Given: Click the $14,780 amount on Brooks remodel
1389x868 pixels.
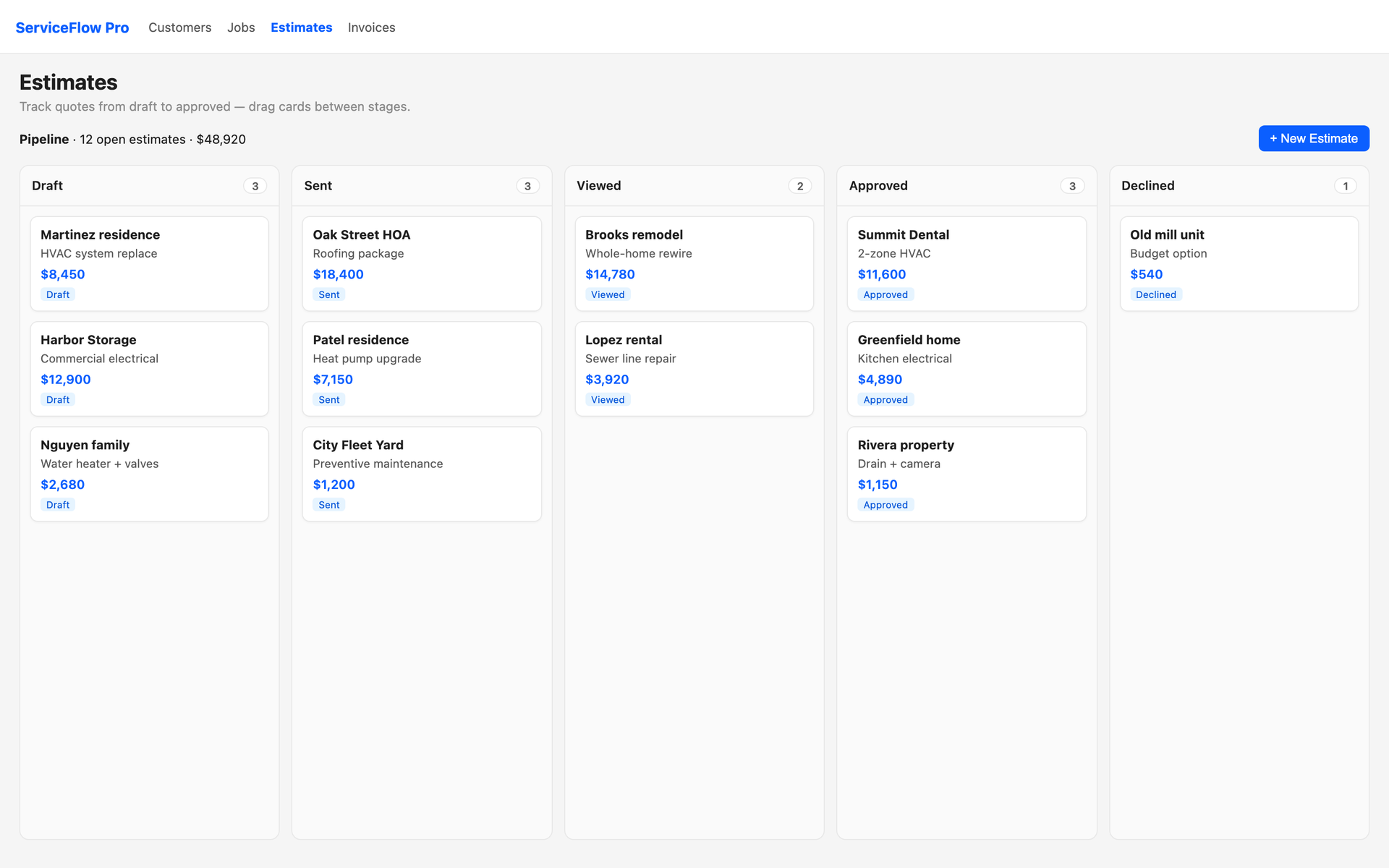Looking at the screenshot, I should (610, 274).
